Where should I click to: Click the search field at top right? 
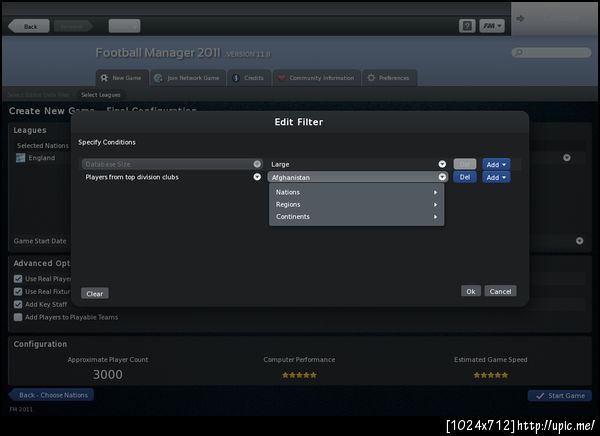click(551, 52)
